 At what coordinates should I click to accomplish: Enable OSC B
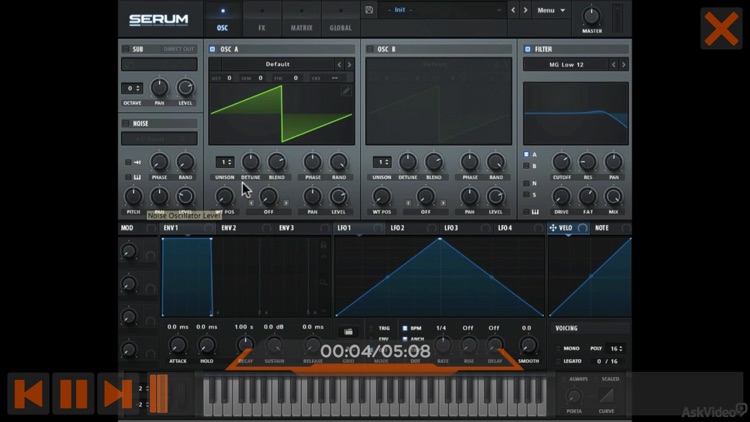370,49
